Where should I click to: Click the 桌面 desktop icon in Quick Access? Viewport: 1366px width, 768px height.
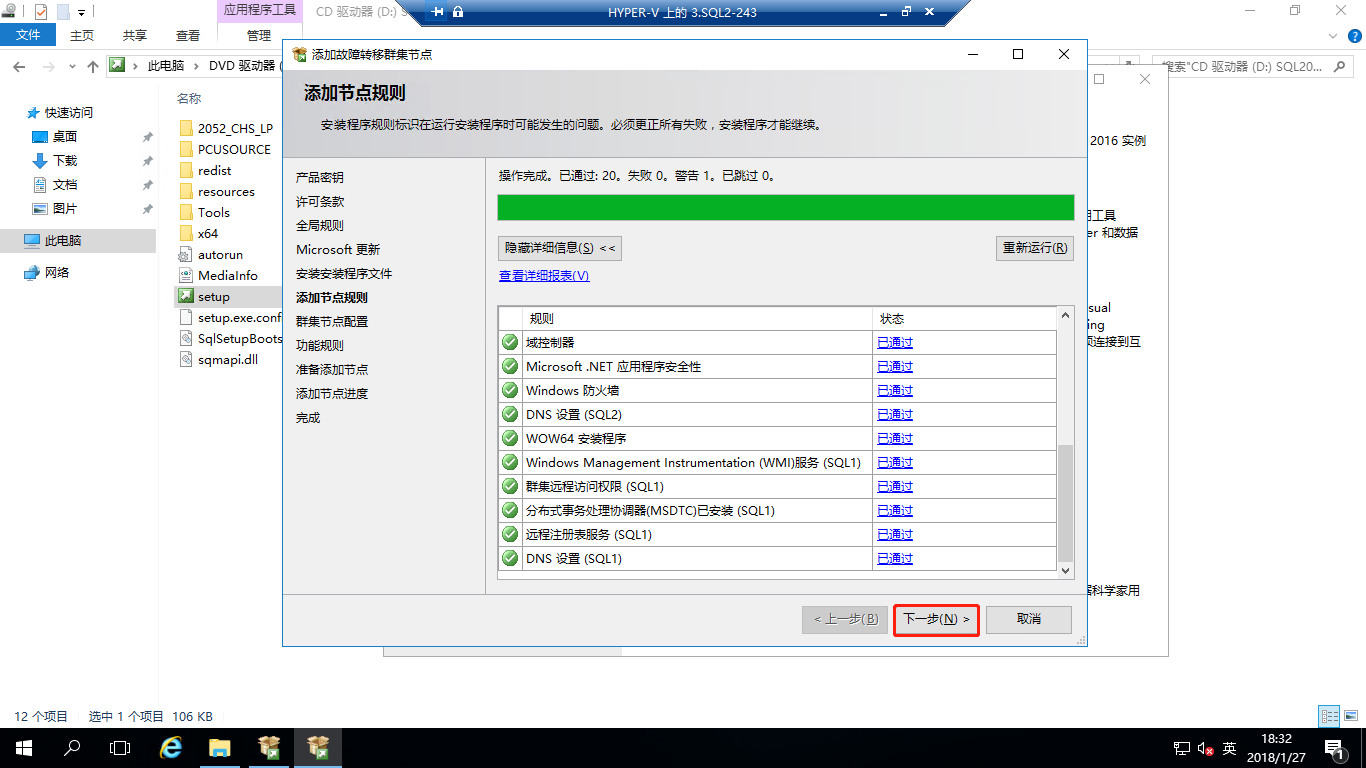click(40, 137)
